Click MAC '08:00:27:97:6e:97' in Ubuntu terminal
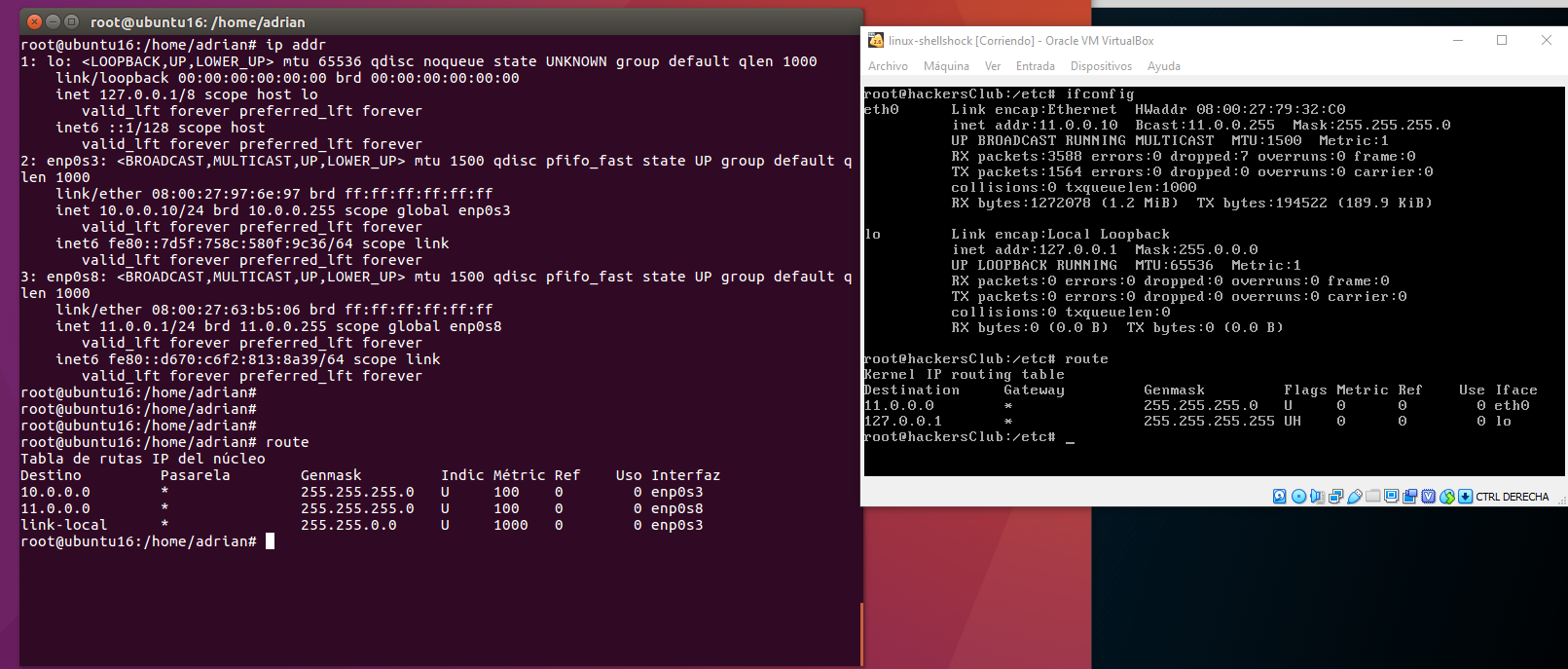 pyautogui.click(x=226, y=194)
